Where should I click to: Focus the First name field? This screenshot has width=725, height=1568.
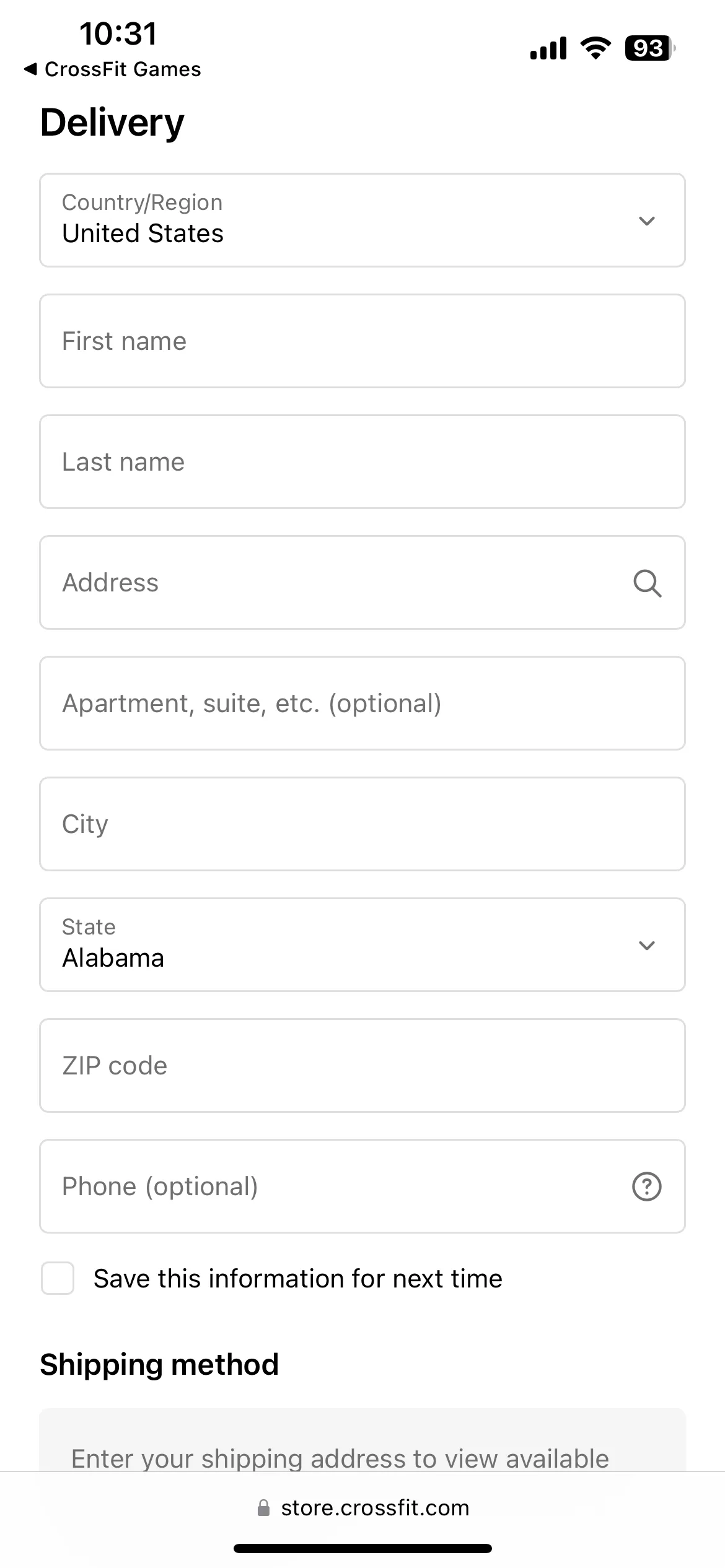[362, 341]
